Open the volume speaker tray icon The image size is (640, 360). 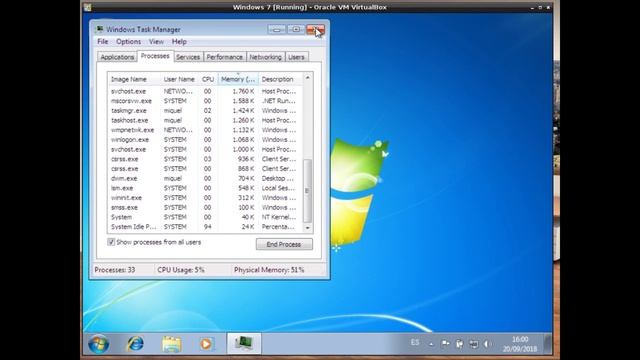pos(487,344)
